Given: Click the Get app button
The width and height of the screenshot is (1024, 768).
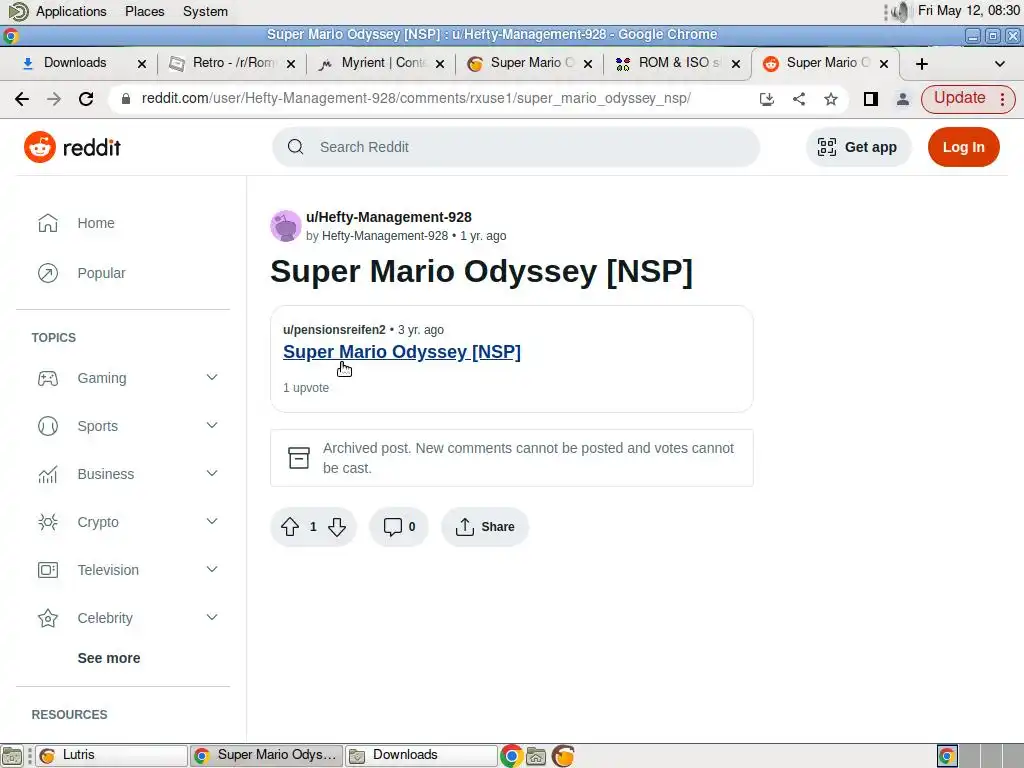Looking at the screenshot, I should 857,147.
